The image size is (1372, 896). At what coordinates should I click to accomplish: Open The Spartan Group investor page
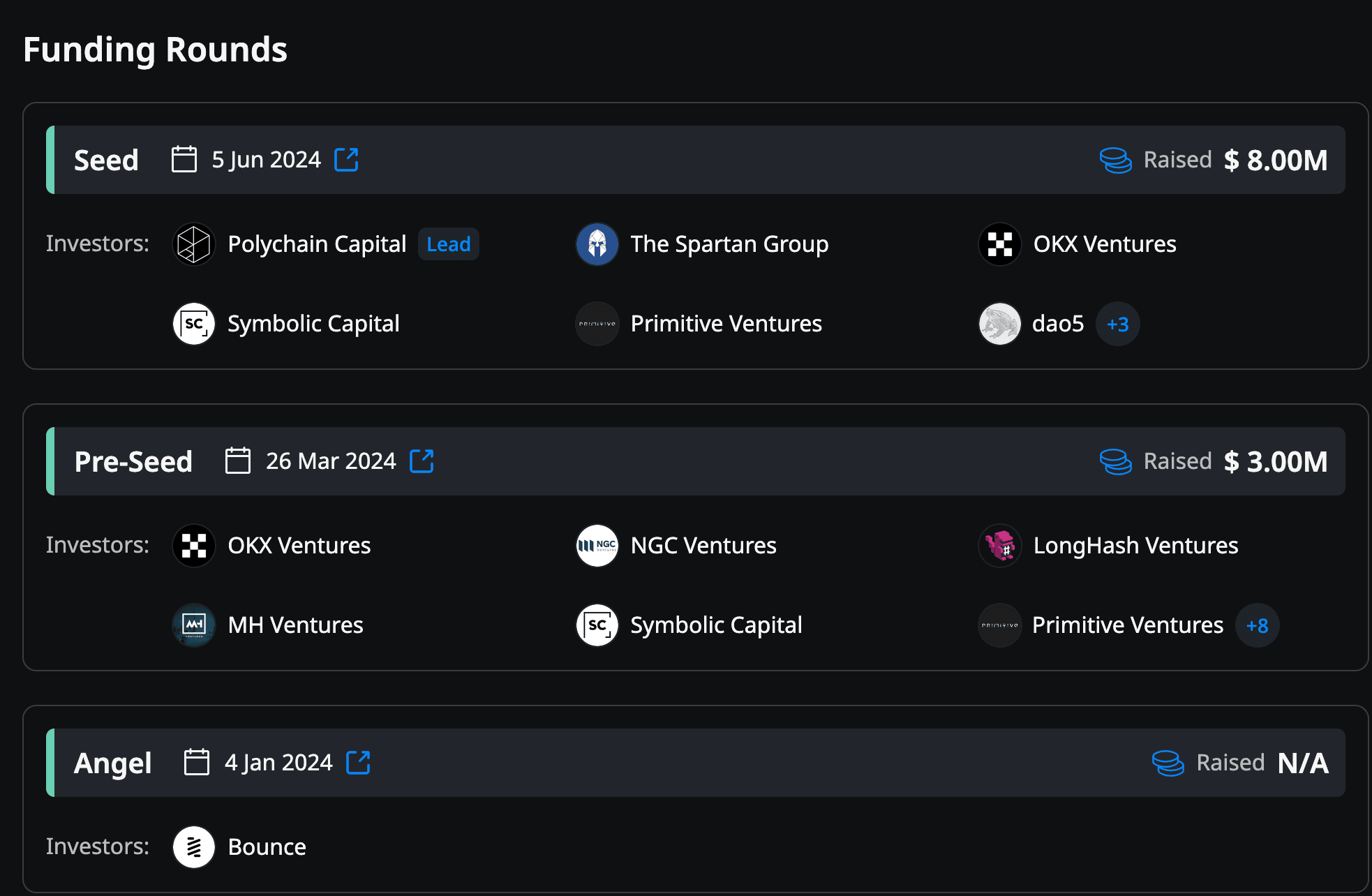pos(729,244)
